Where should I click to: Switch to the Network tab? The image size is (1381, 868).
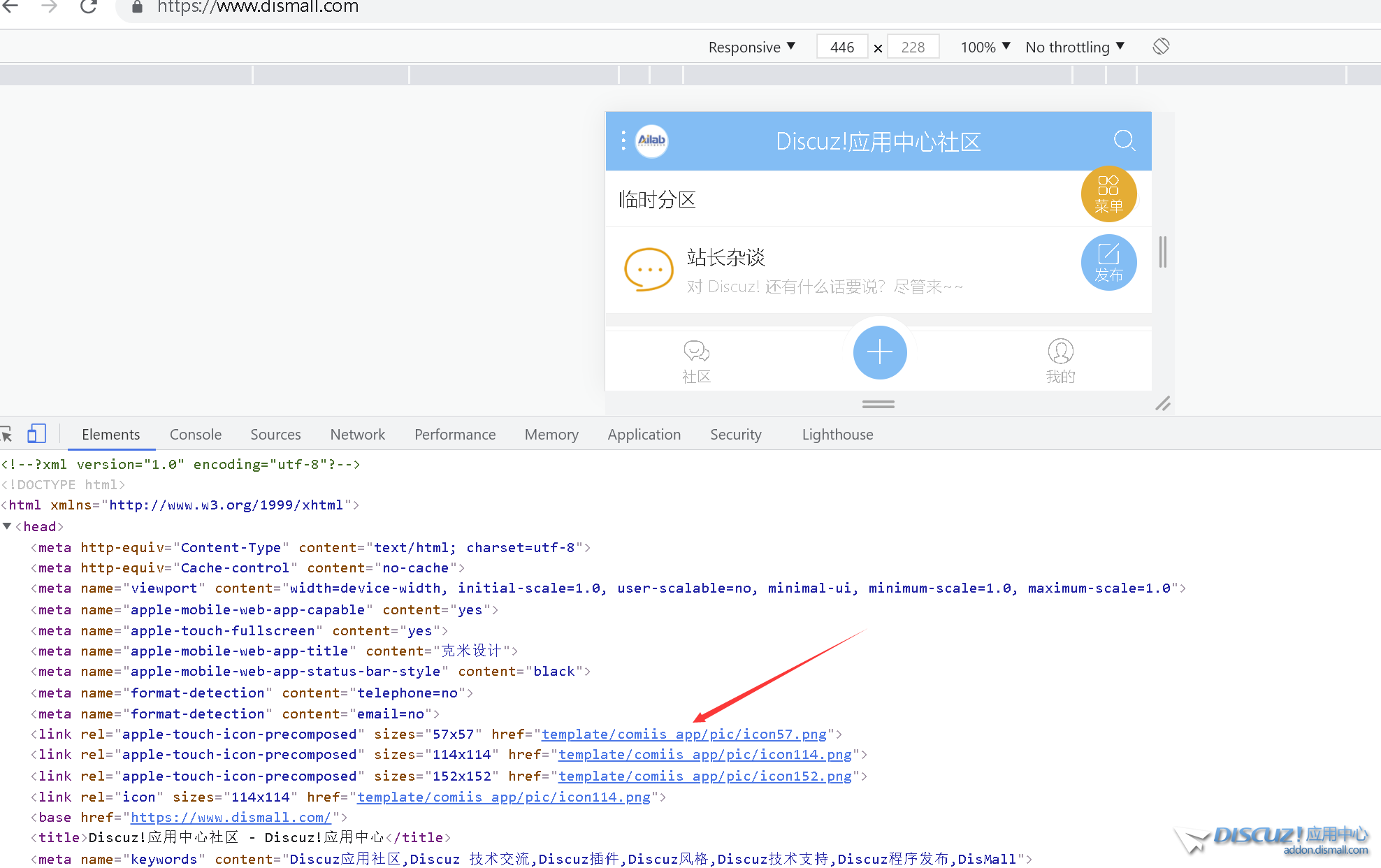pos(357,434)
